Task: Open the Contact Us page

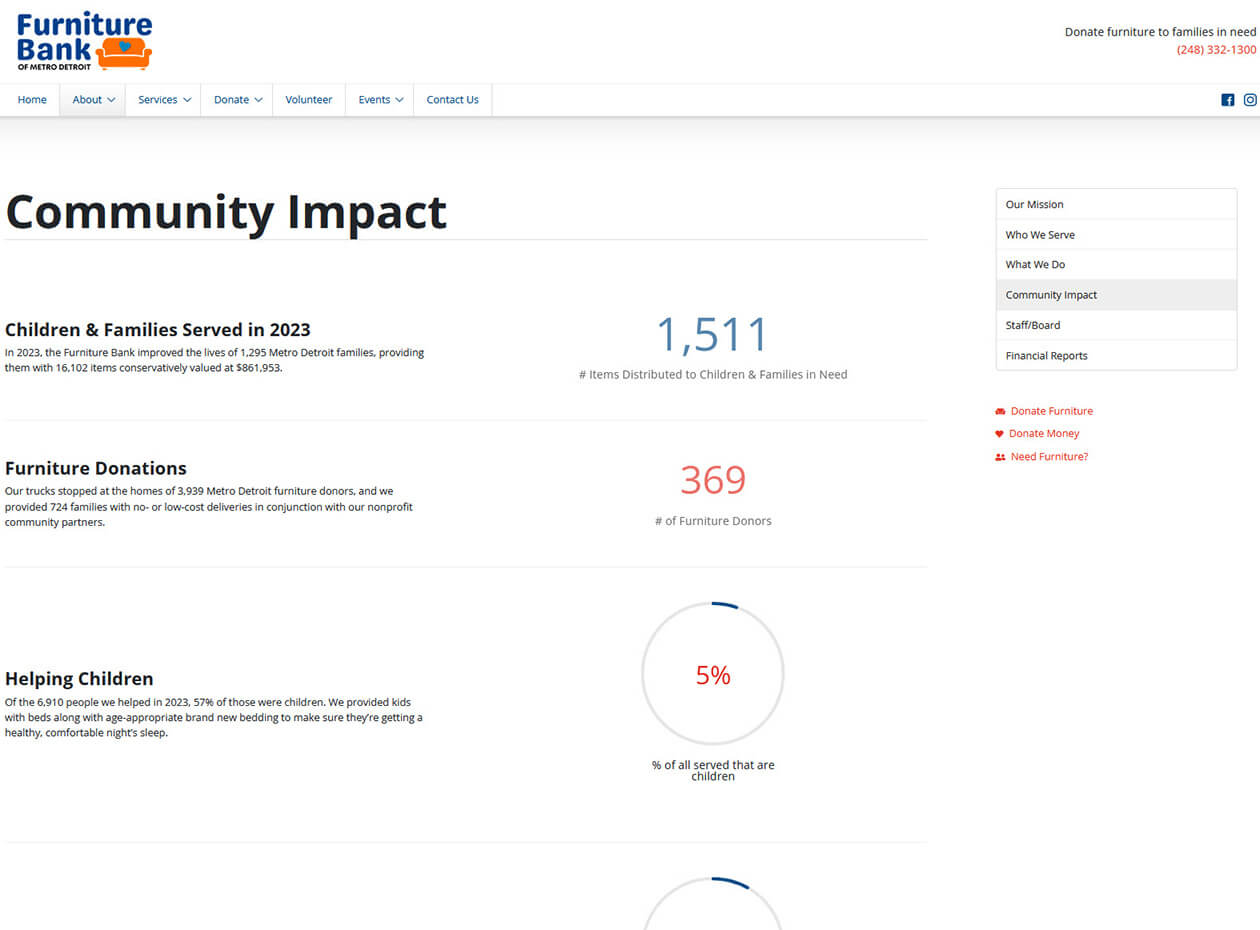Action: [x=452, y=100]
